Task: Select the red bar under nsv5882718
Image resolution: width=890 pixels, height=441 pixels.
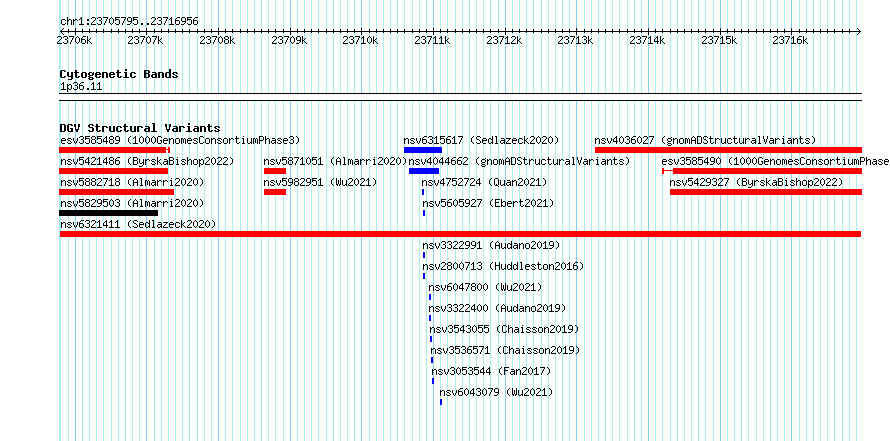Action: (x=116, y=192)
